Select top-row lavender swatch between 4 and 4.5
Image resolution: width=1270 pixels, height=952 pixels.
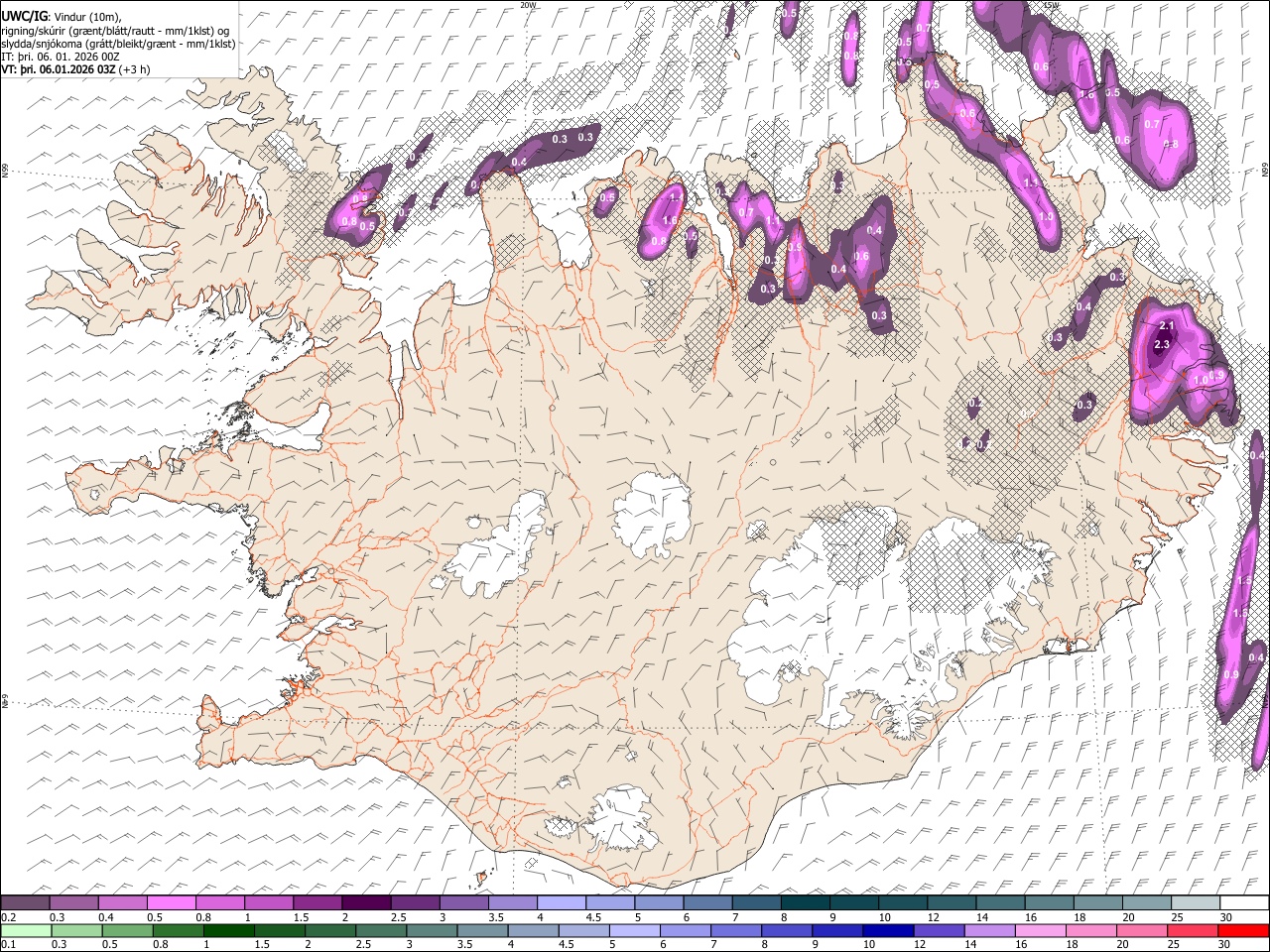click(x=562, y=903)
